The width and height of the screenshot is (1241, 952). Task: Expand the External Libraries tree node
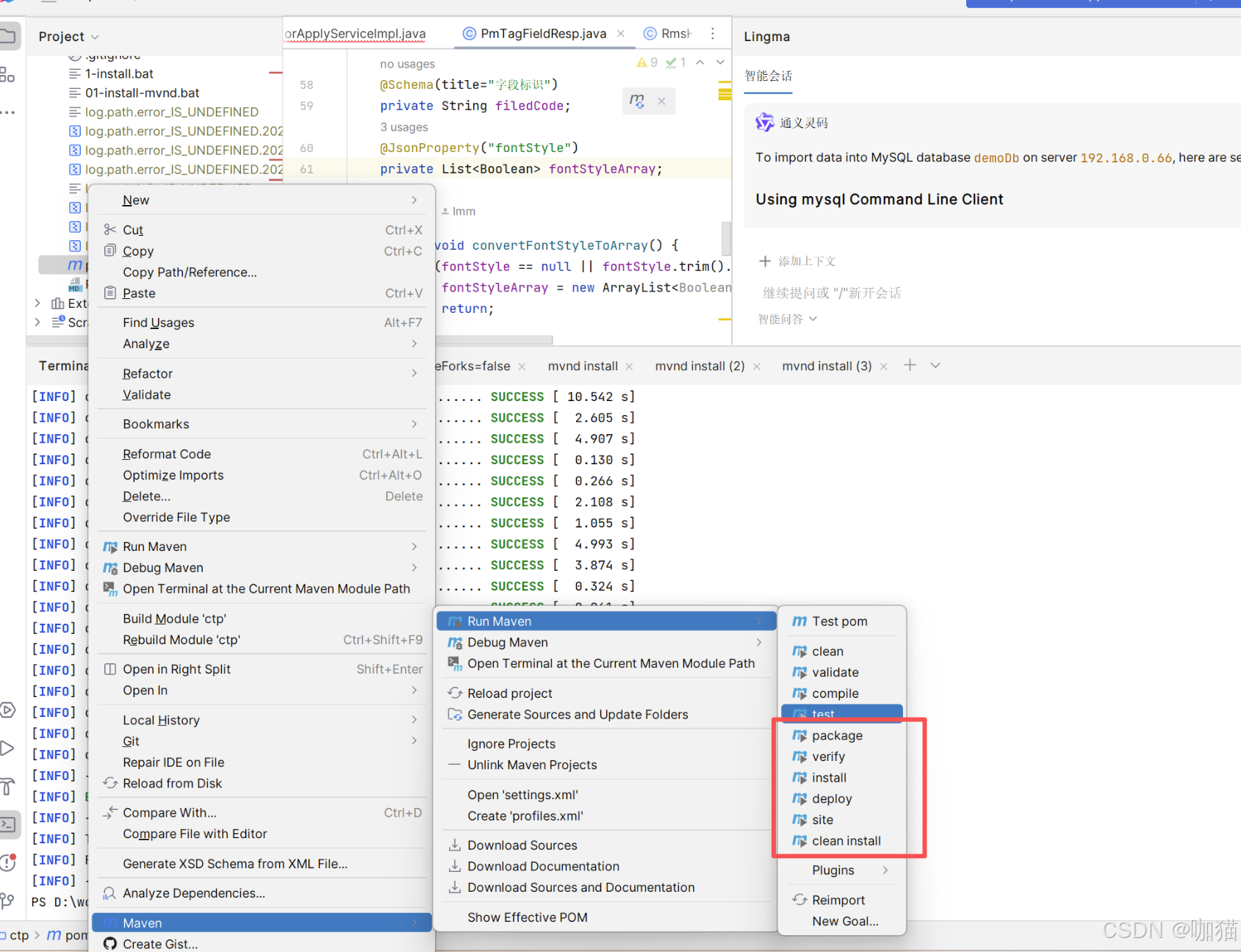tap(37, 303)
